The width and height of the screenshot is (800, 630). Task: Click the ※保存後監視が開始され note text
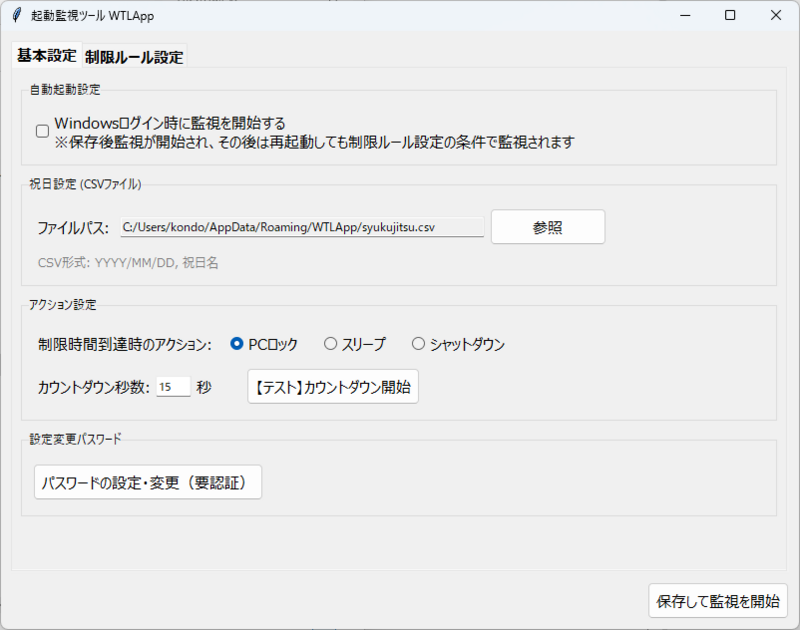pos(314,142)
